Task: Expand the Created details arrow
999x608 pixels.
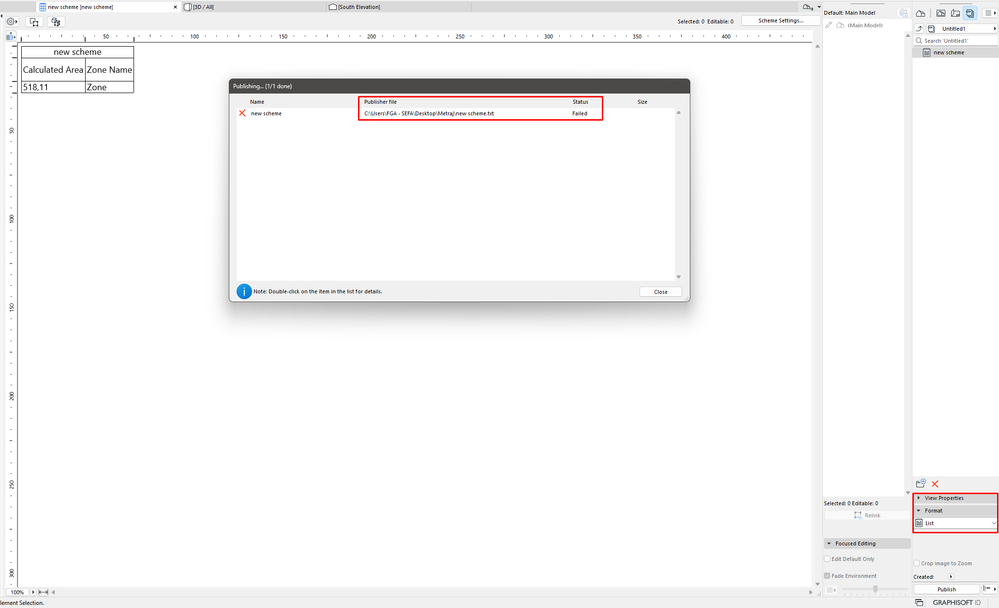Action: click(x=951, y=577)
